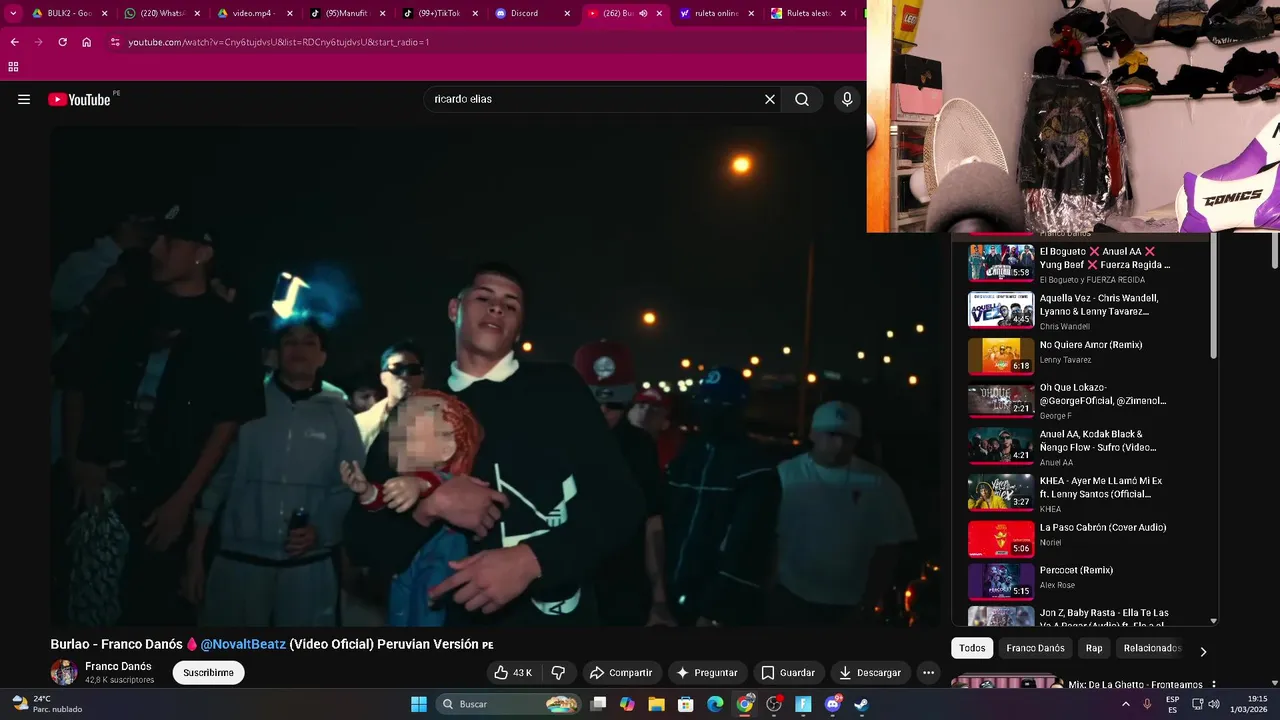Open Discord from the taskbar

(832, 704)
